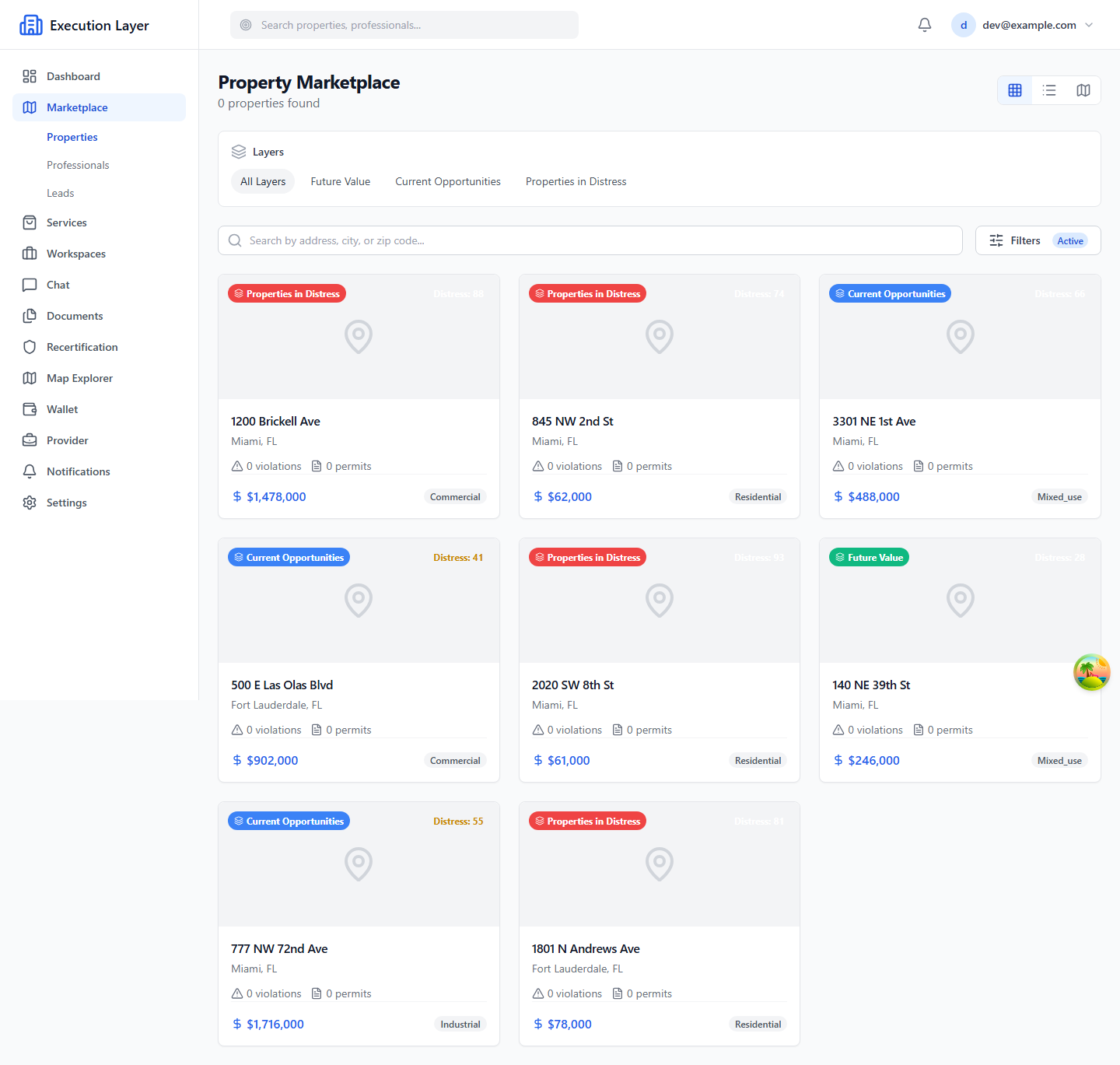The width and height of the screenshot is (1120, 1065).
Task: Click Properties in Distress badge on 2020 SW 8th St
Action: click(x=587, y=557)
